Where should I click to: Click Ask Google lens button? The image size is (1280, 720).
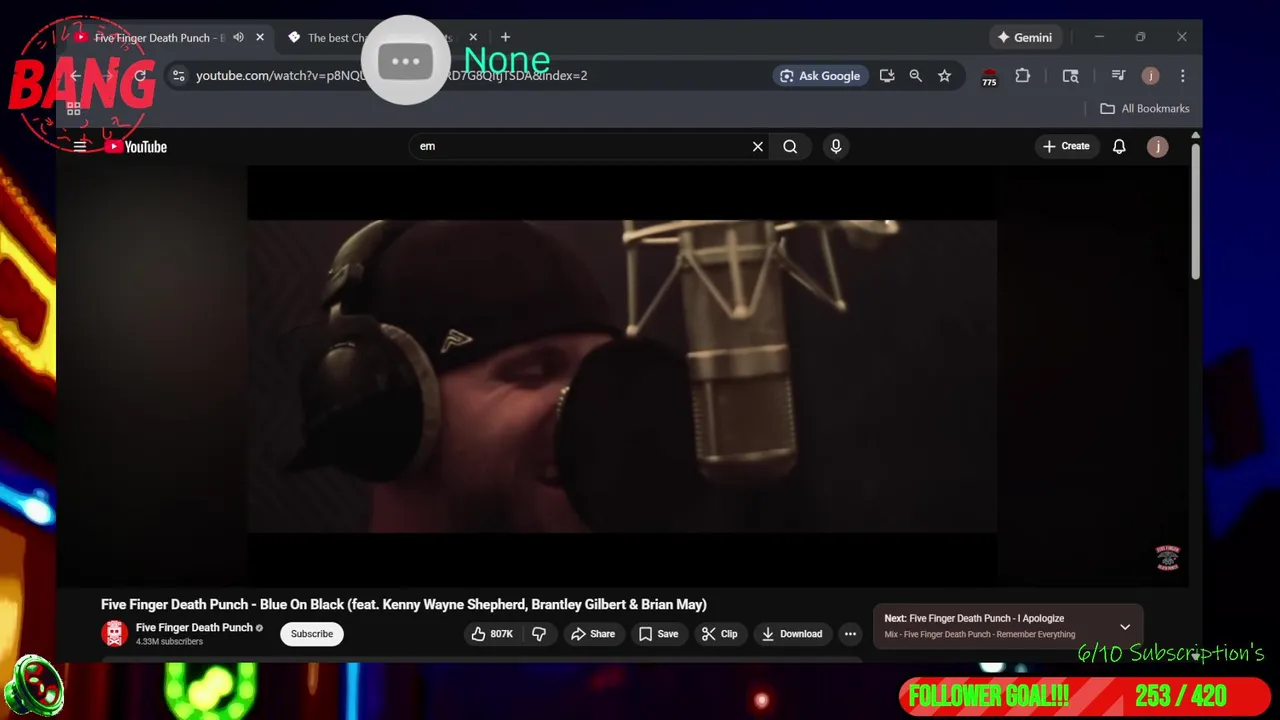click(x=820, y=76)
